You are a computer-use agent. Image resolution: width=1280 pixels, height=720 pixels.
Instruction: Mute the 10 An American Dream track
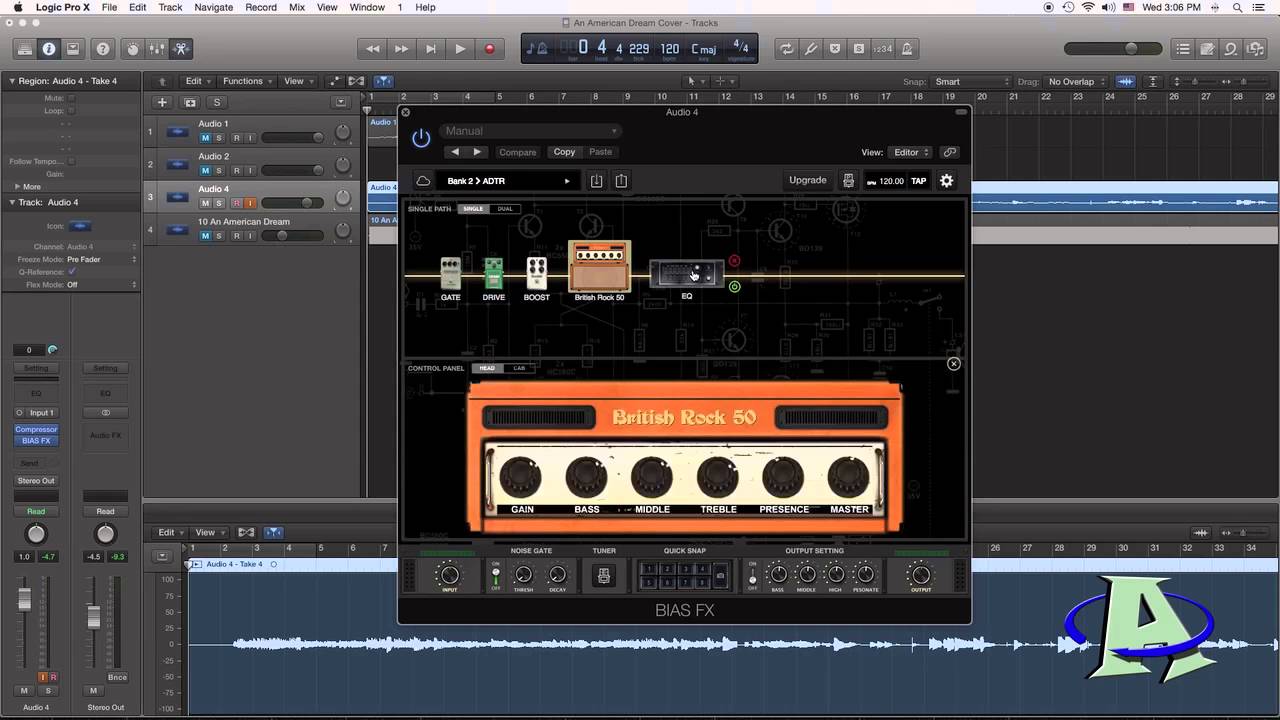(205, 236)
